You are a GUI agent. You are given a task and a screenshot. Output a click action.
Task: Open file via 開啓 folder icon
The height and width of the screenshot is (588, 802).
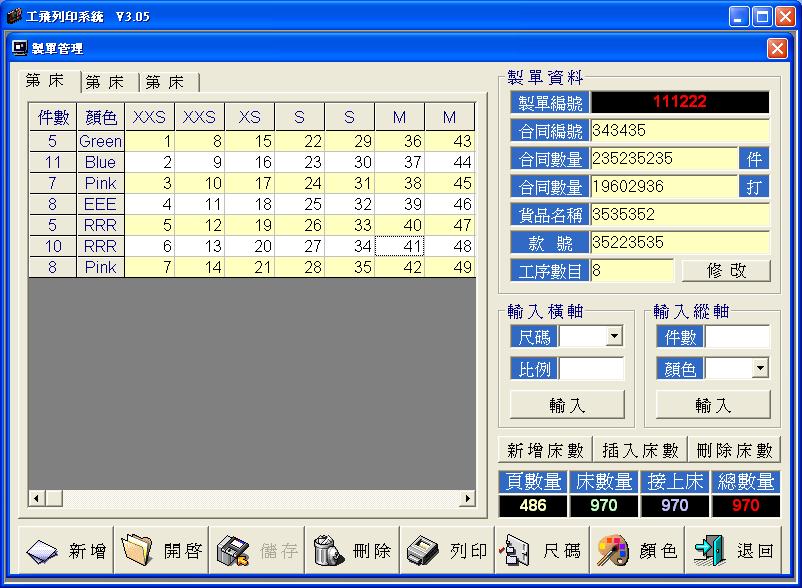137,550
